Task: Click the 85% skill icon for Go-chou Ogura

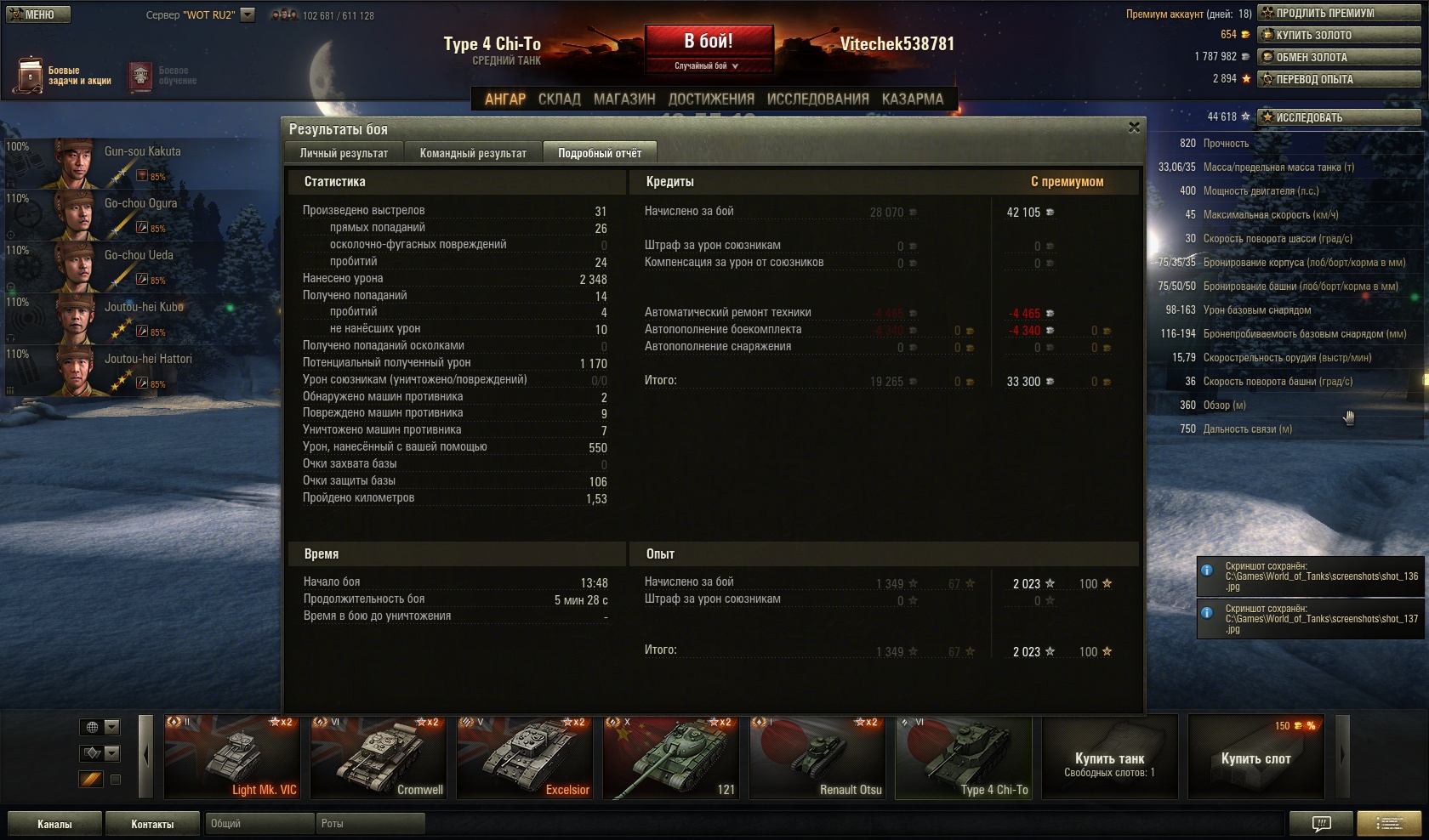Action: 142,228
